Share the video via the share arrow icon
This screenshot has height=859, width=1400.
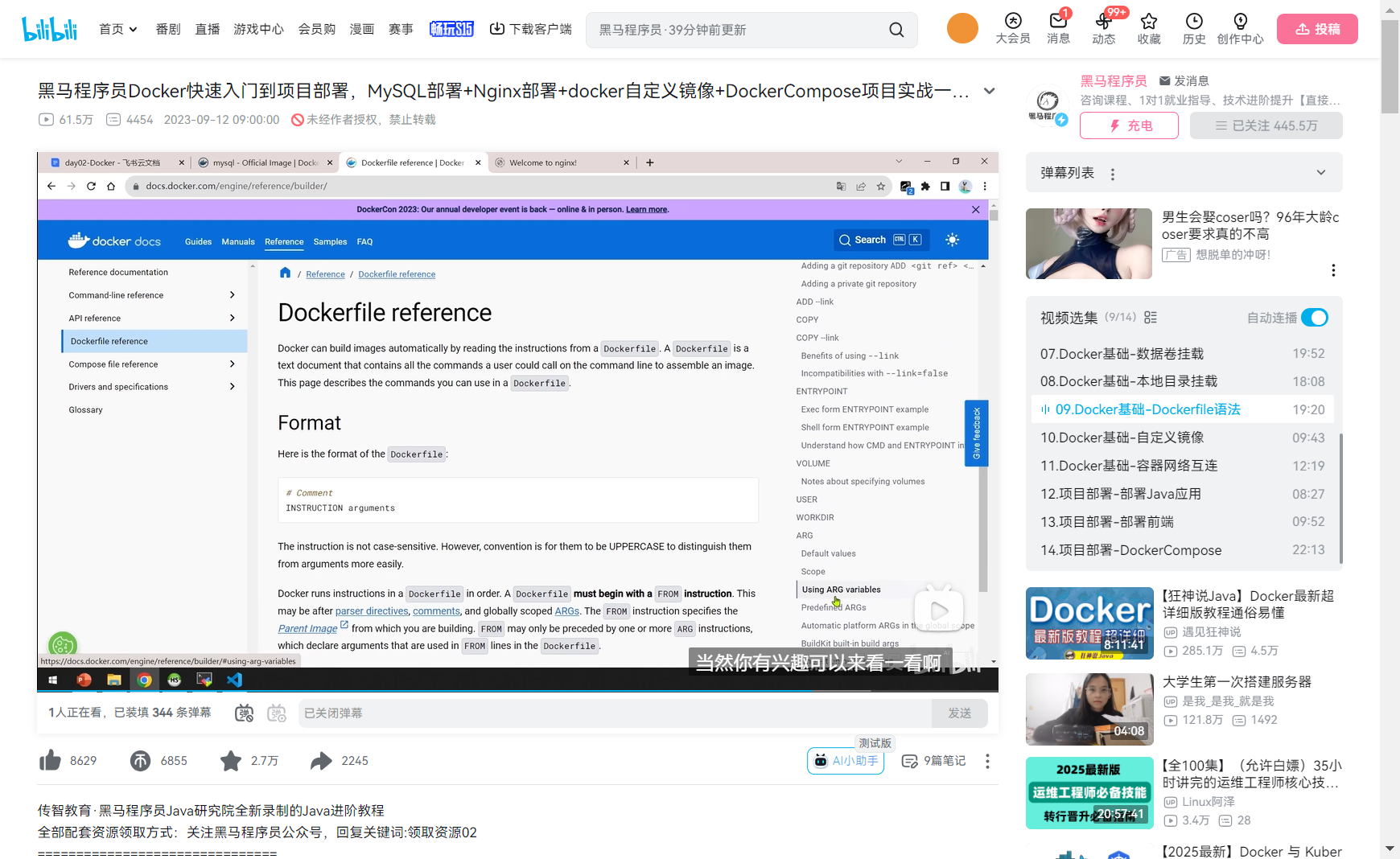click(322, 760)
